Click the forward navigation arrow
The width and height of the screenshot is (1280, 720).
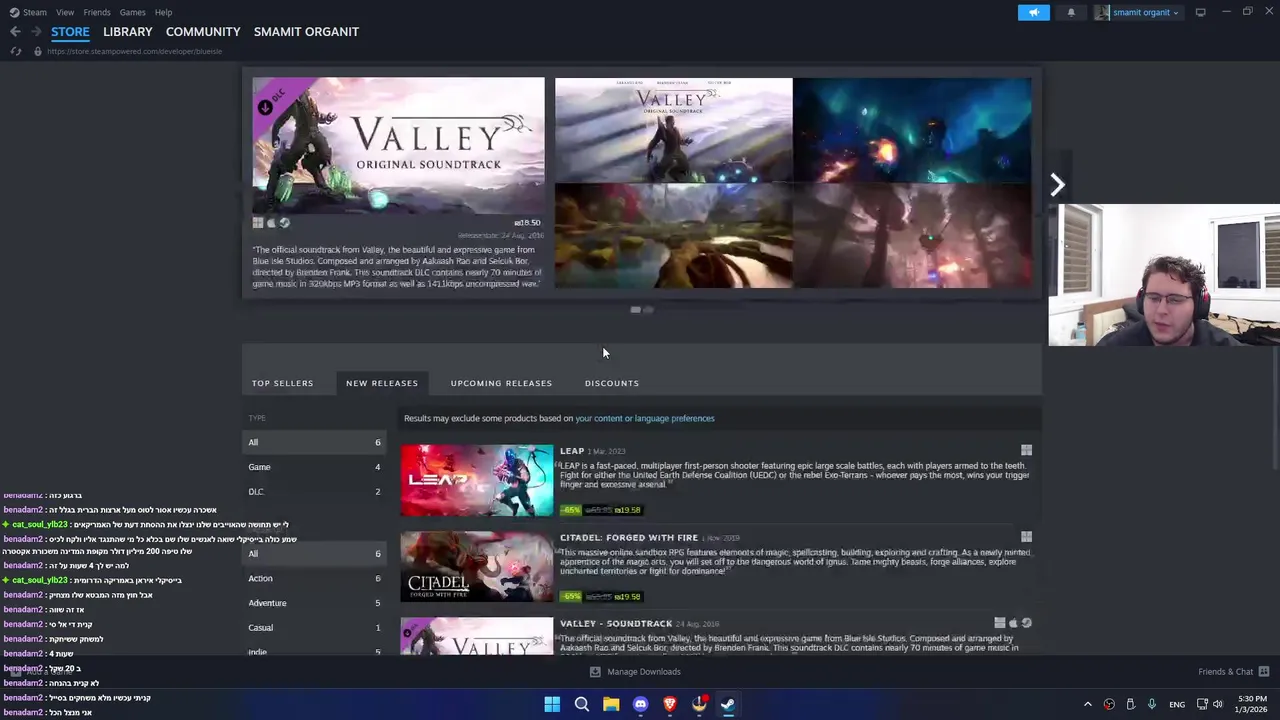36,32
